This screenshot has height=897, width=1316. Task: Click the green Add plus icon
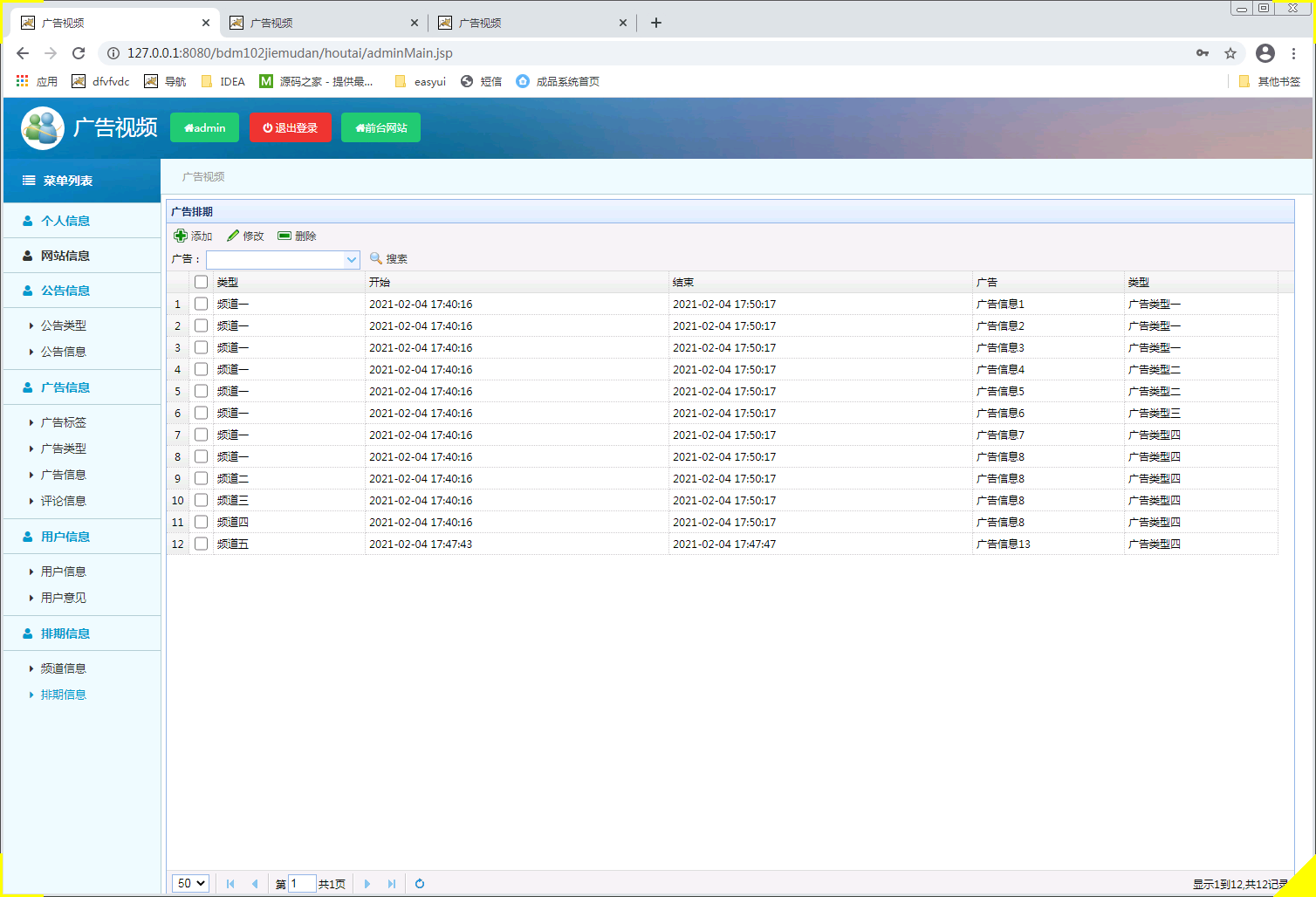(181, 236)
